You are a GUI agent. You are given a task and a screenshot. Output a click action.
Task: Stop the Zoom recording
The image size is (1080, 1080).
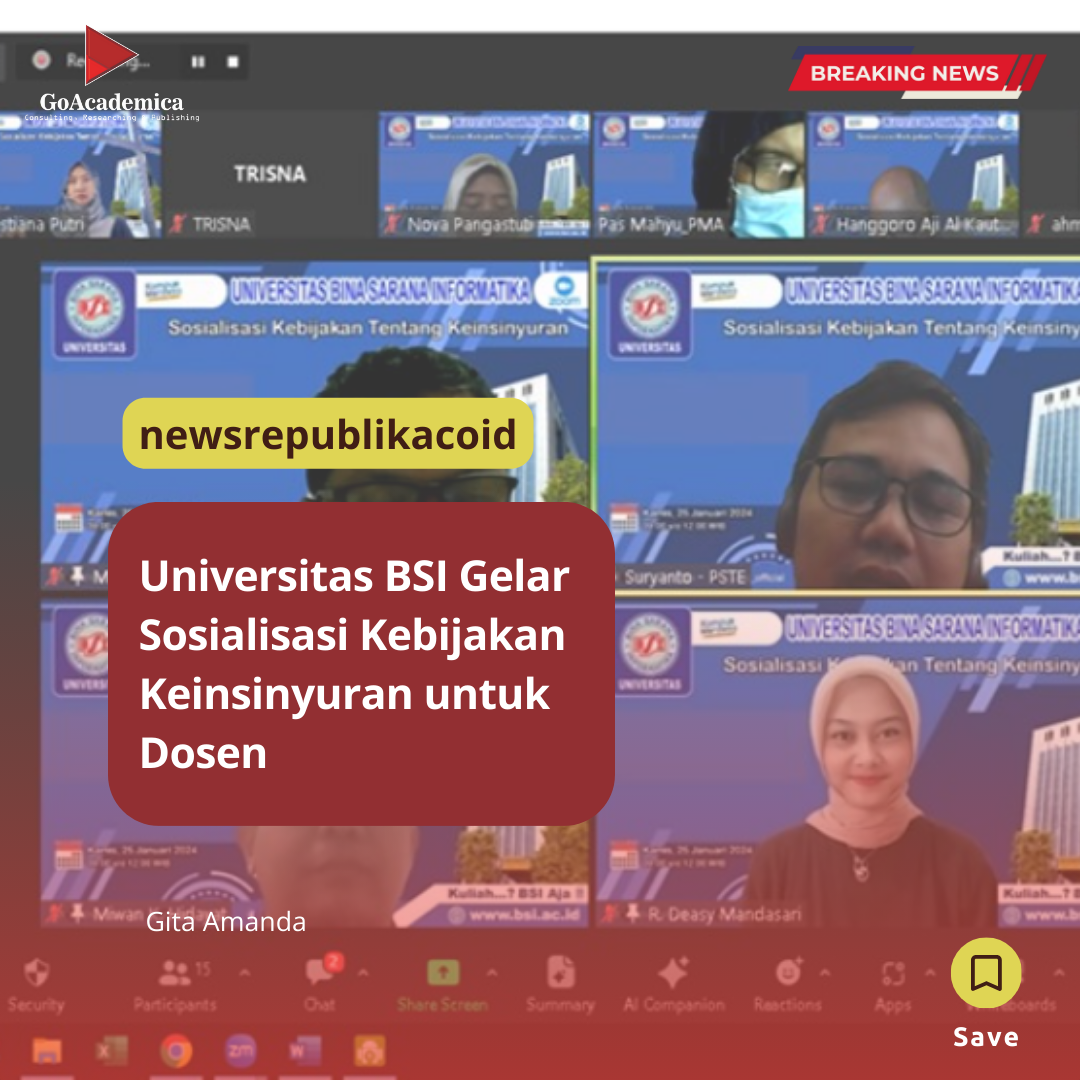click(233, 62)
